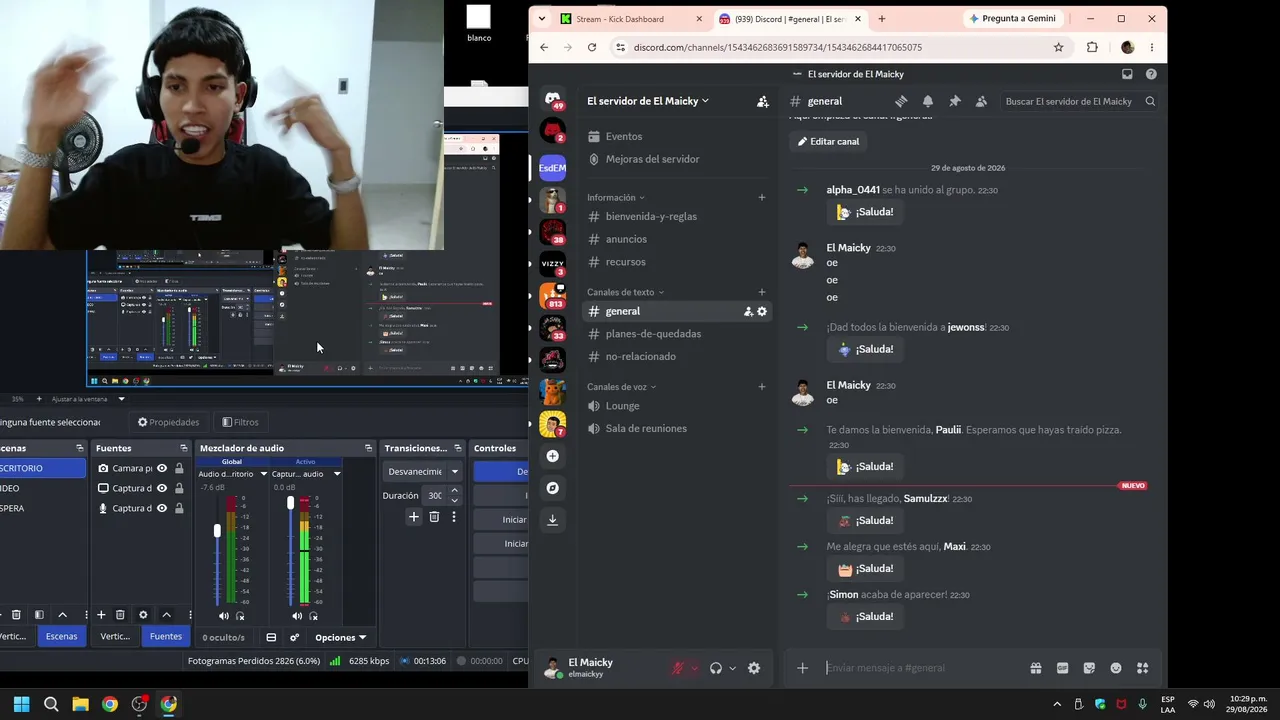Open advanced audio properties gears icon
This screenshot has width=1280, height=720.
294,637
